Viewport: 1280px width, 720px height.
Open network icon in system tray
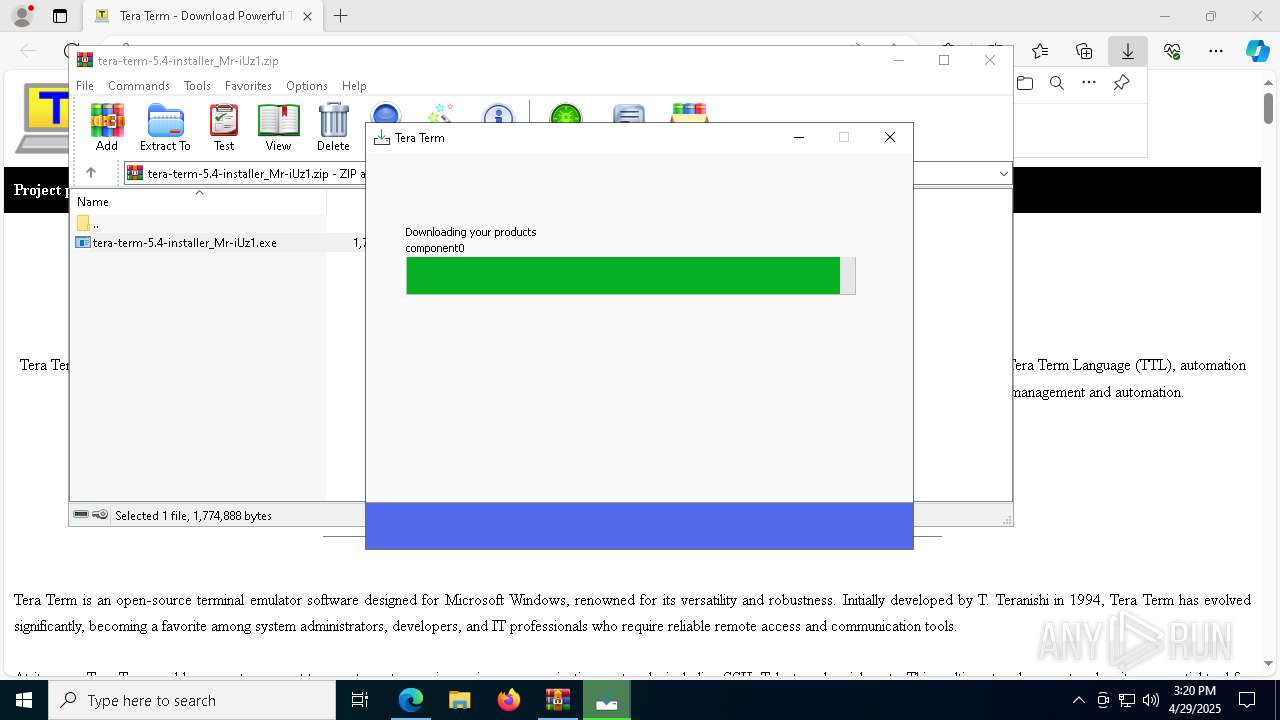click(1127, 701)
